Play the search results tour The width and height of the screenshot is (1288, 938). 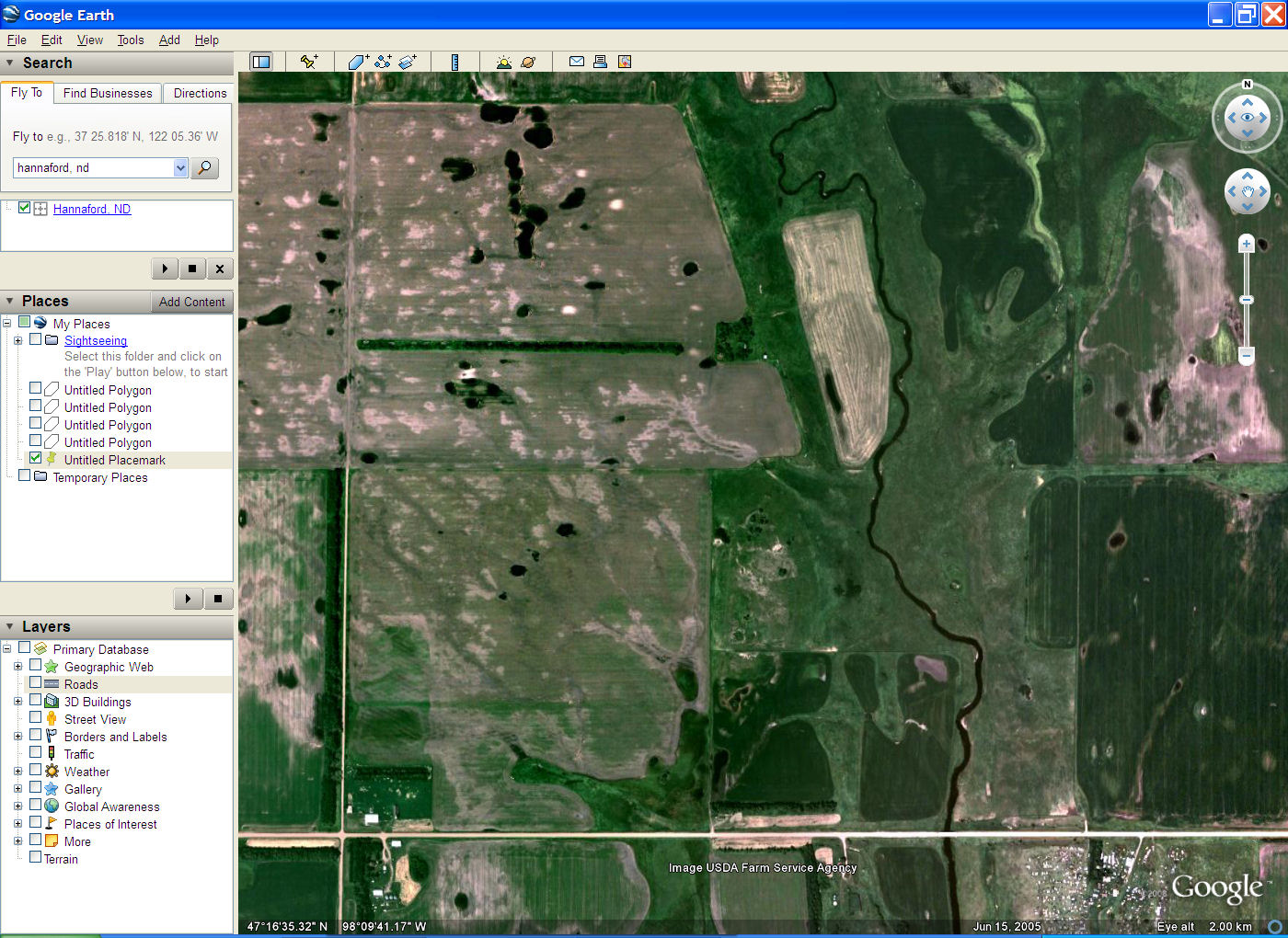pyautogui.click(x=165, y=269)
